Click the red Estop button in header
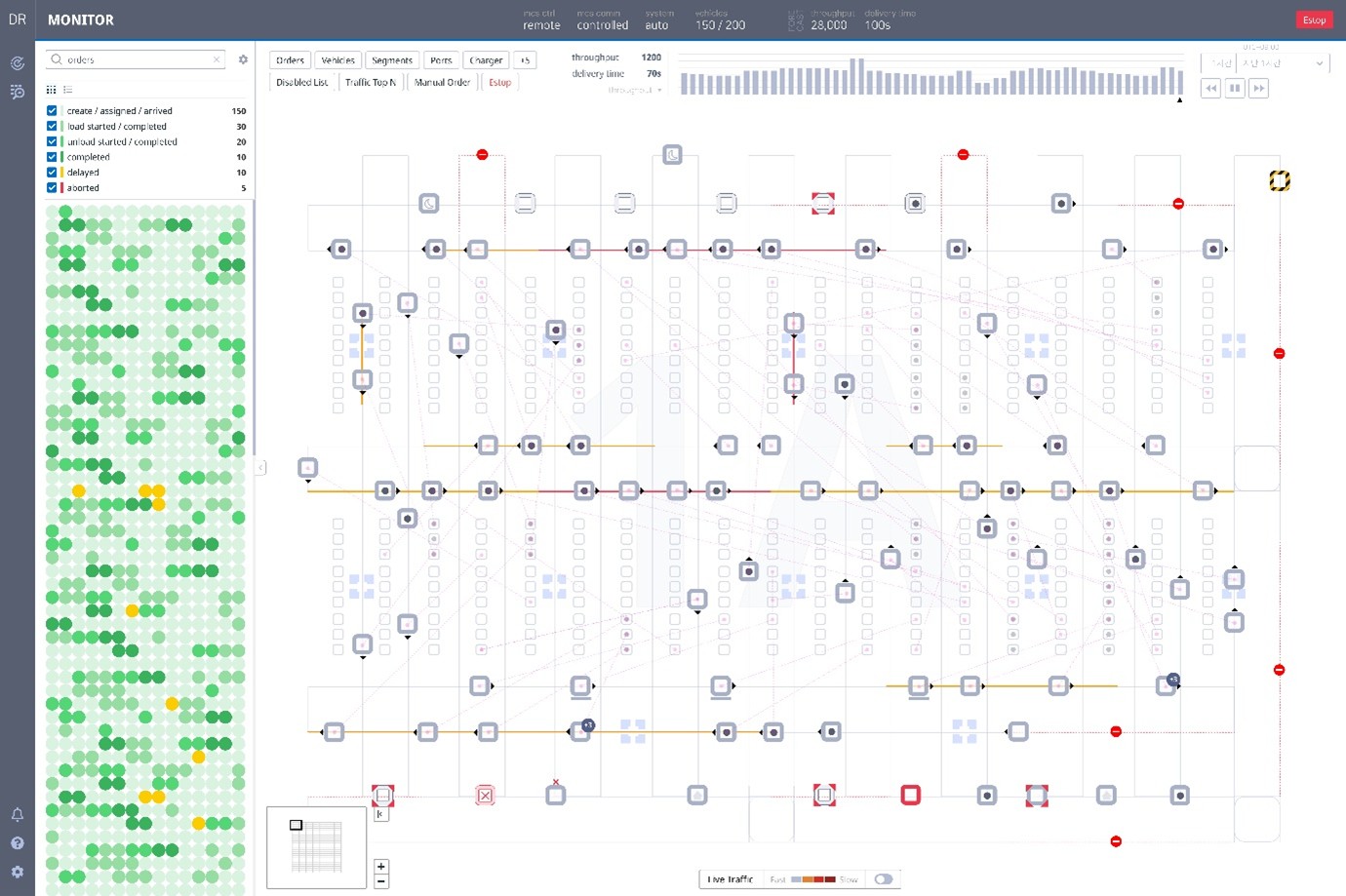This screenshot has width=1346, height=896. tap(1314, 19)
